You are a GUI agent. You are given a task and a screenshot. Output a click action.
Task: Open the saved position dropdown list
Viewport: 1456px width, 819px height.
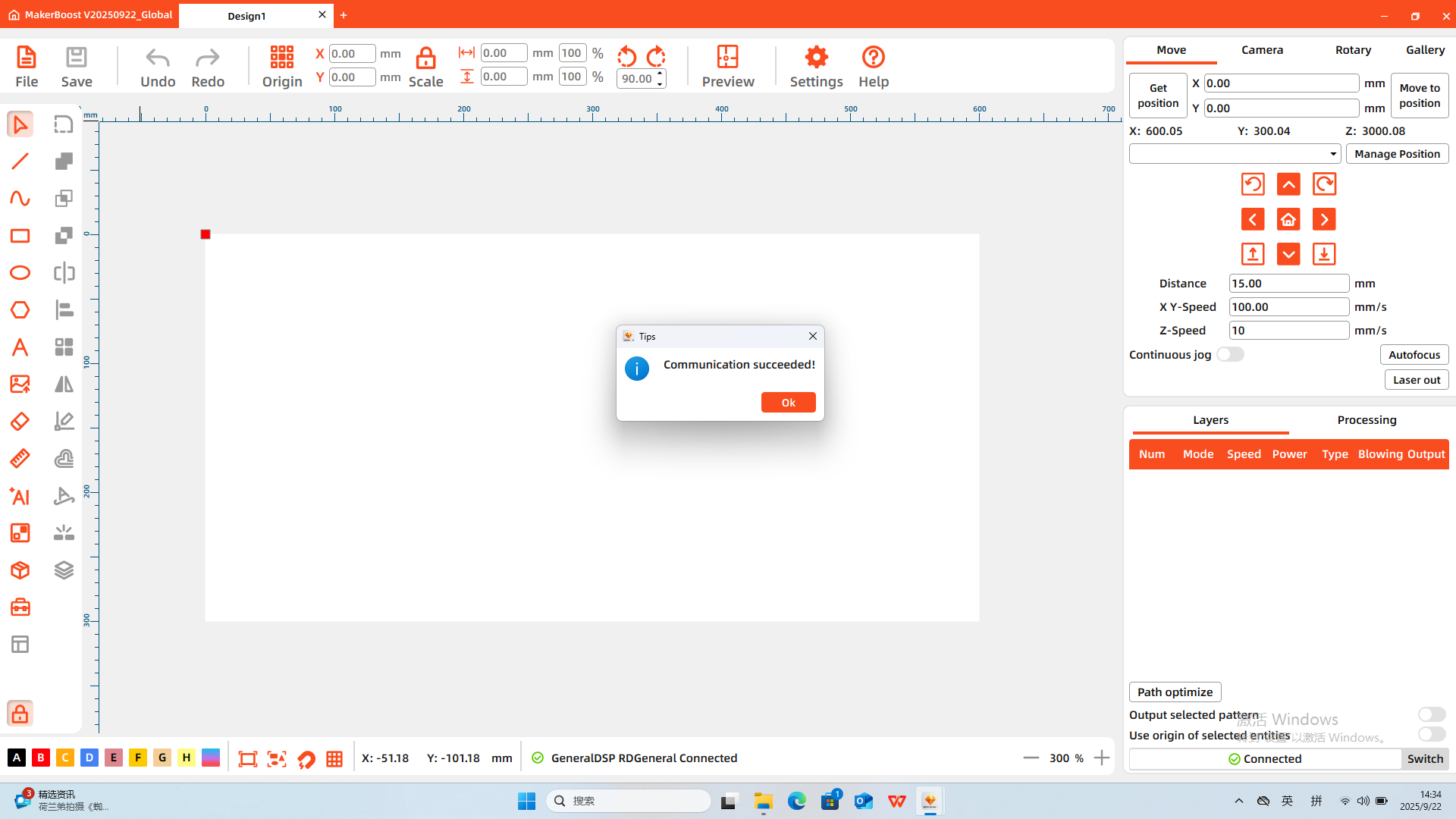[1332, 153]
